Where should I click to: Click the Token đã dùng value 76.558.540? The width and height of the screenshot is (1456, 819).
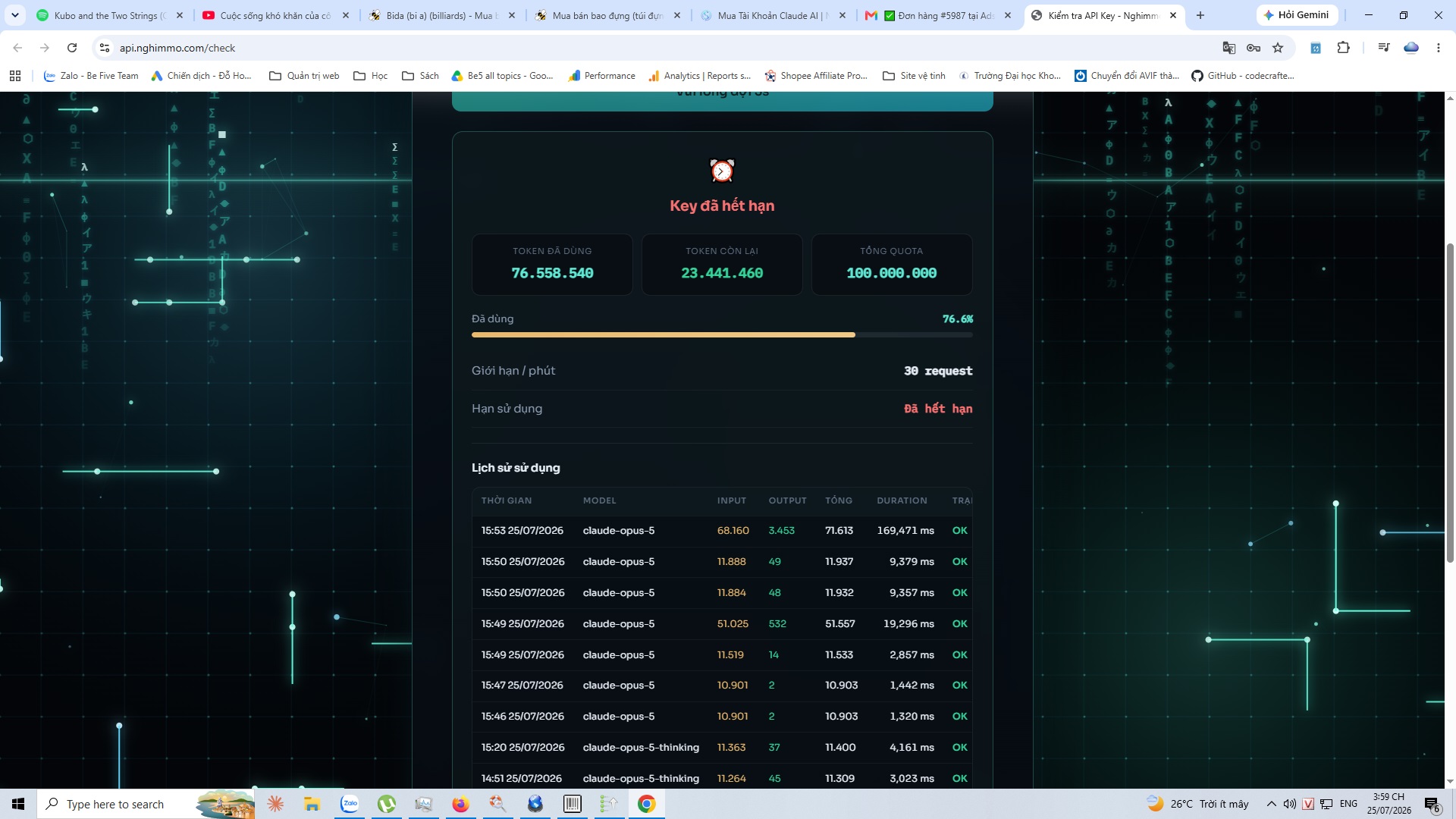pos(552,273)
